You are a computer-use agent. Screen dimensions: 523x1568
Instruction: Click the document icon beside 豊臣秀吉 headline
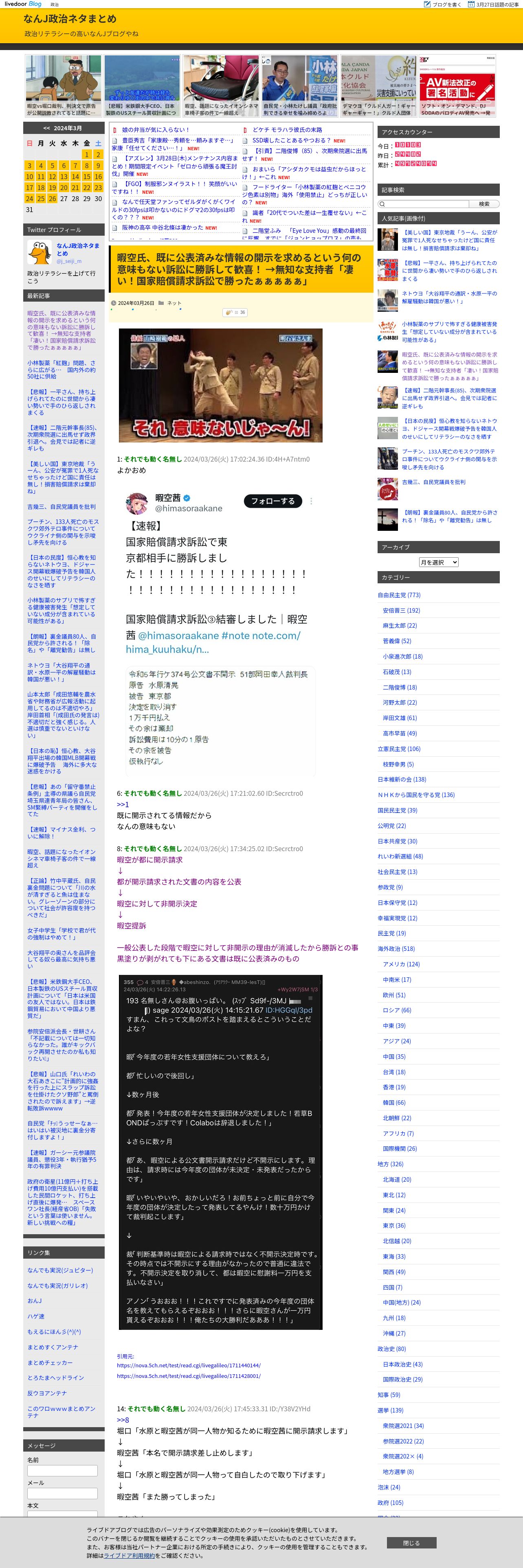click(115, 140)
